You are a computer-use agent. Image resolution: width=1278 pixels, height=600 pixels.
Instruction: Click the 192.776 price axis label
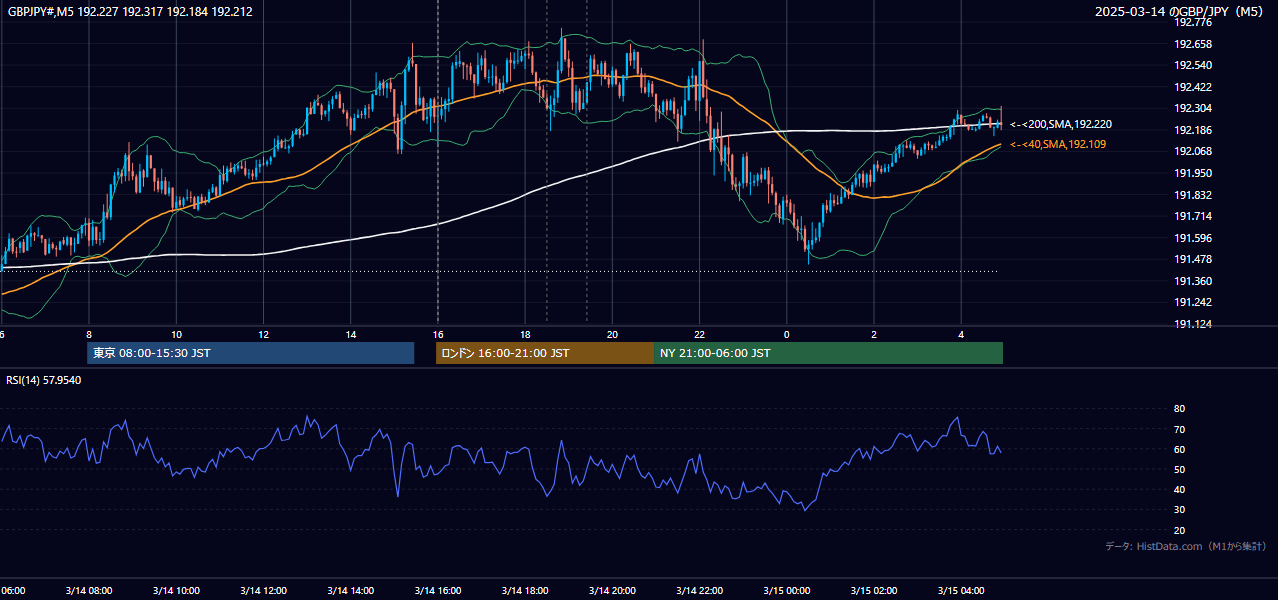point(1192,22)
